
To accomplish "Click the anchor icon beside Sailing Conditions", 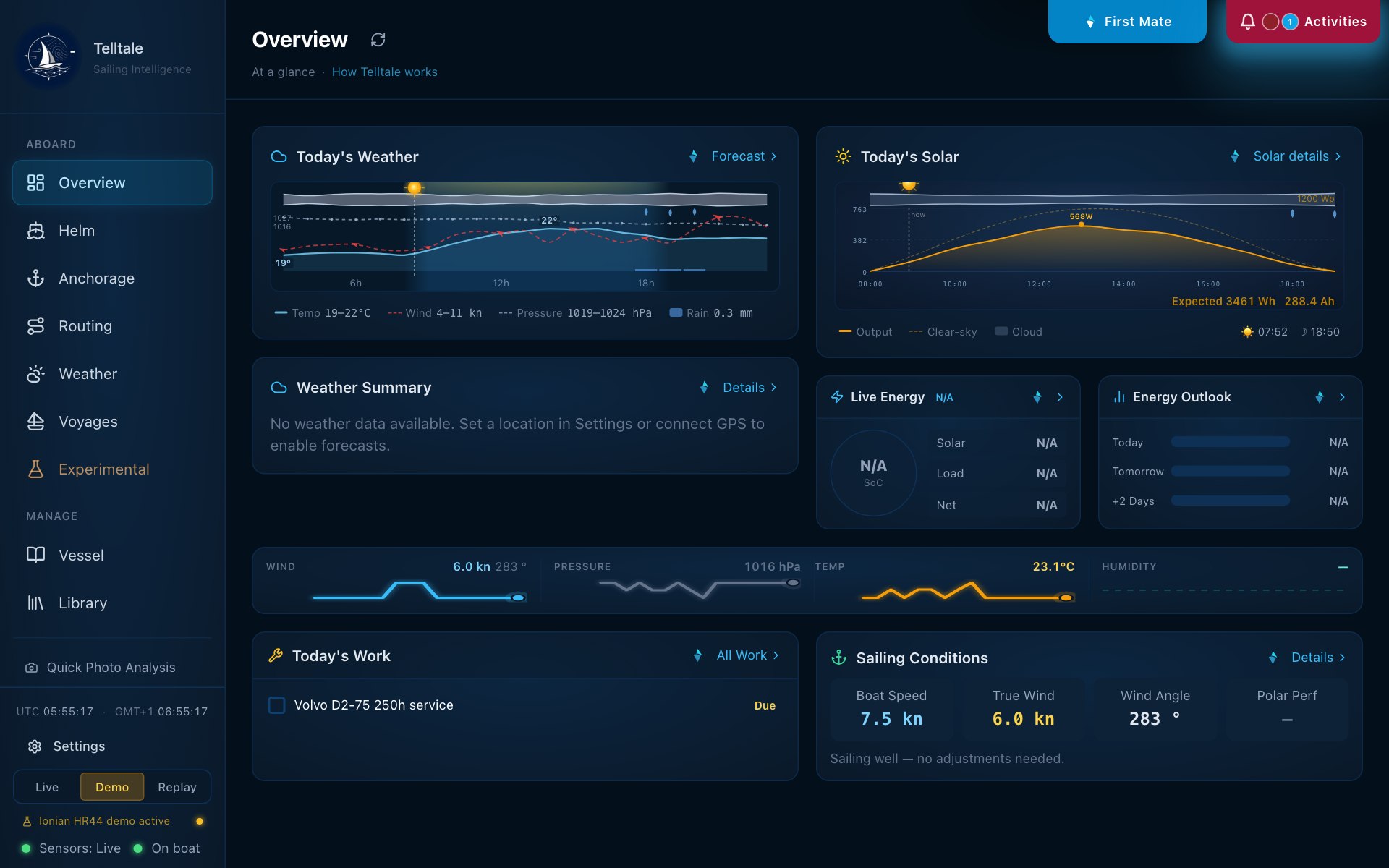I will [x=838, y=658].
